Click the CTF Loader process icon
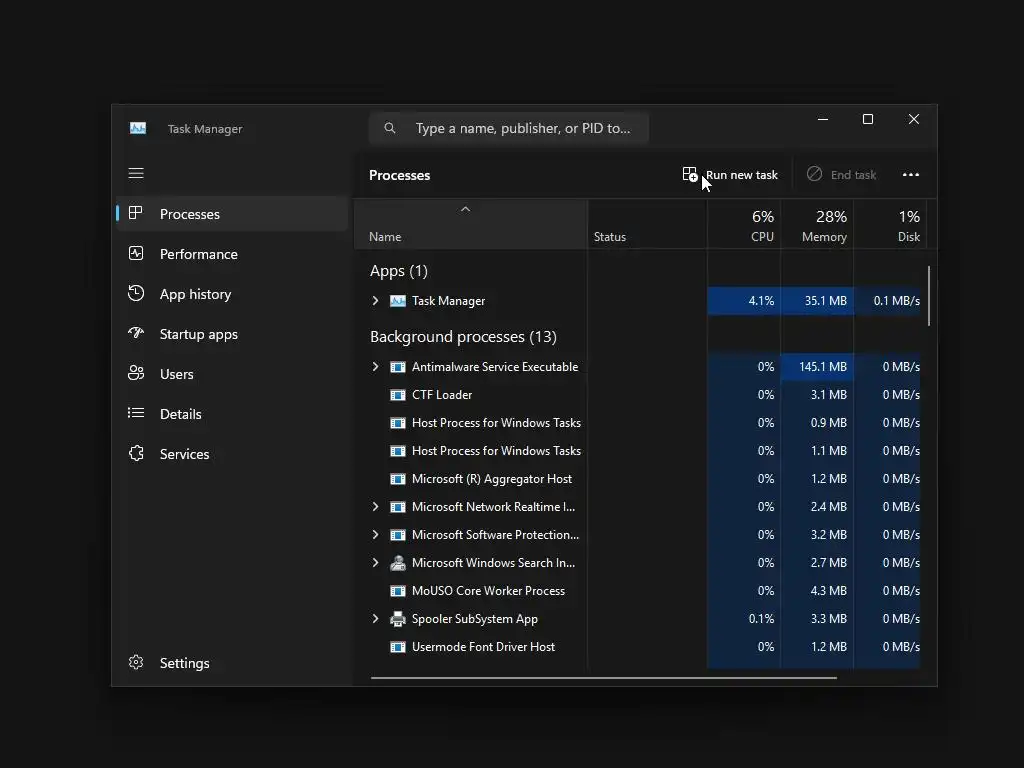Screen dimensions: 1024x768 398,395
